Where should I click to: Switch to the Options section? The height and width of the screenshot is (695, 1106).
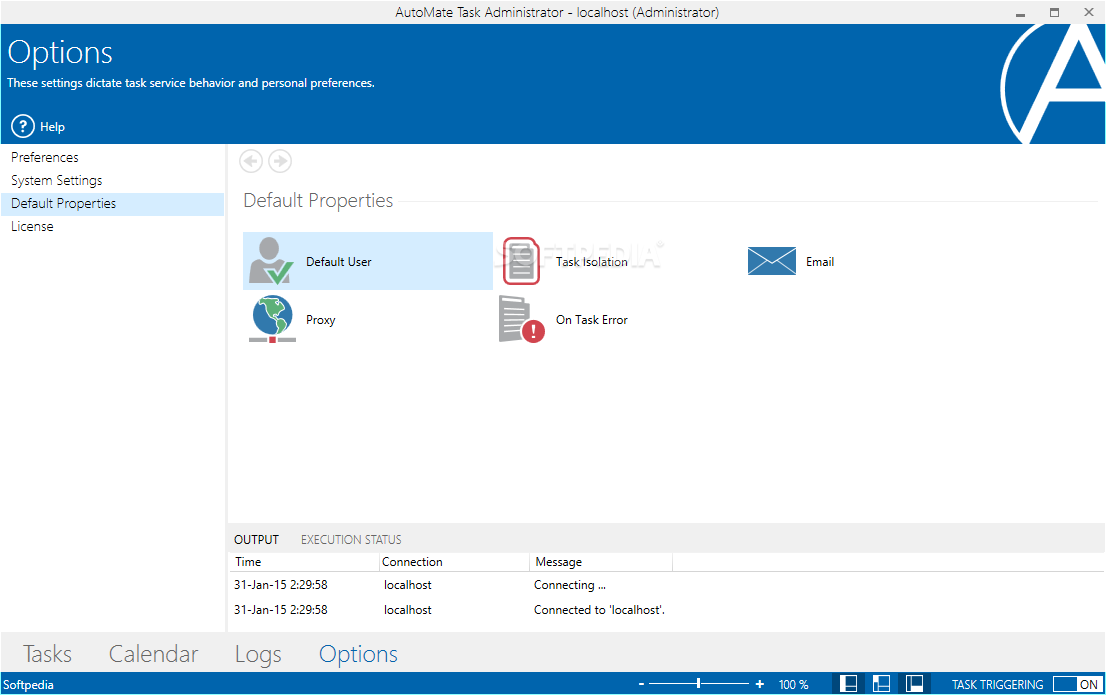pyautogui.click(x=358, y=654)
